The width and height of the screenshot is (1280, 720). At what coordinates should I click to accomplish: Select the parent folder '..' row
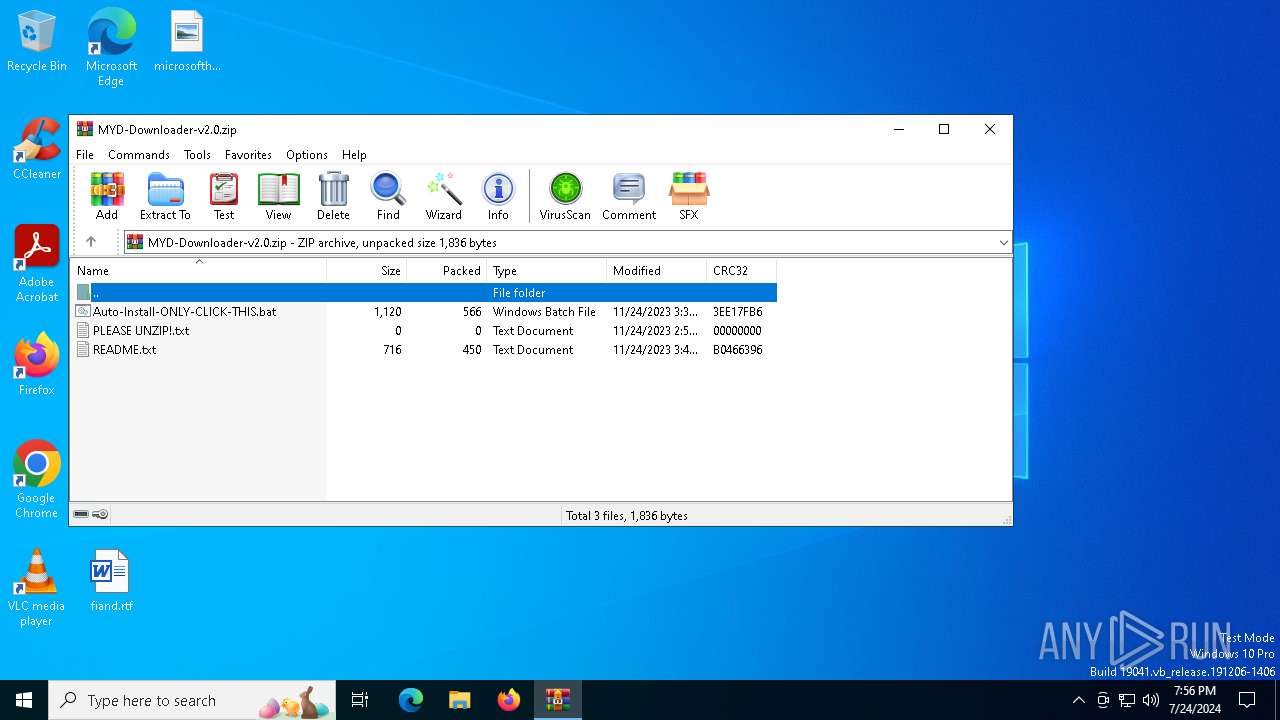424,292
